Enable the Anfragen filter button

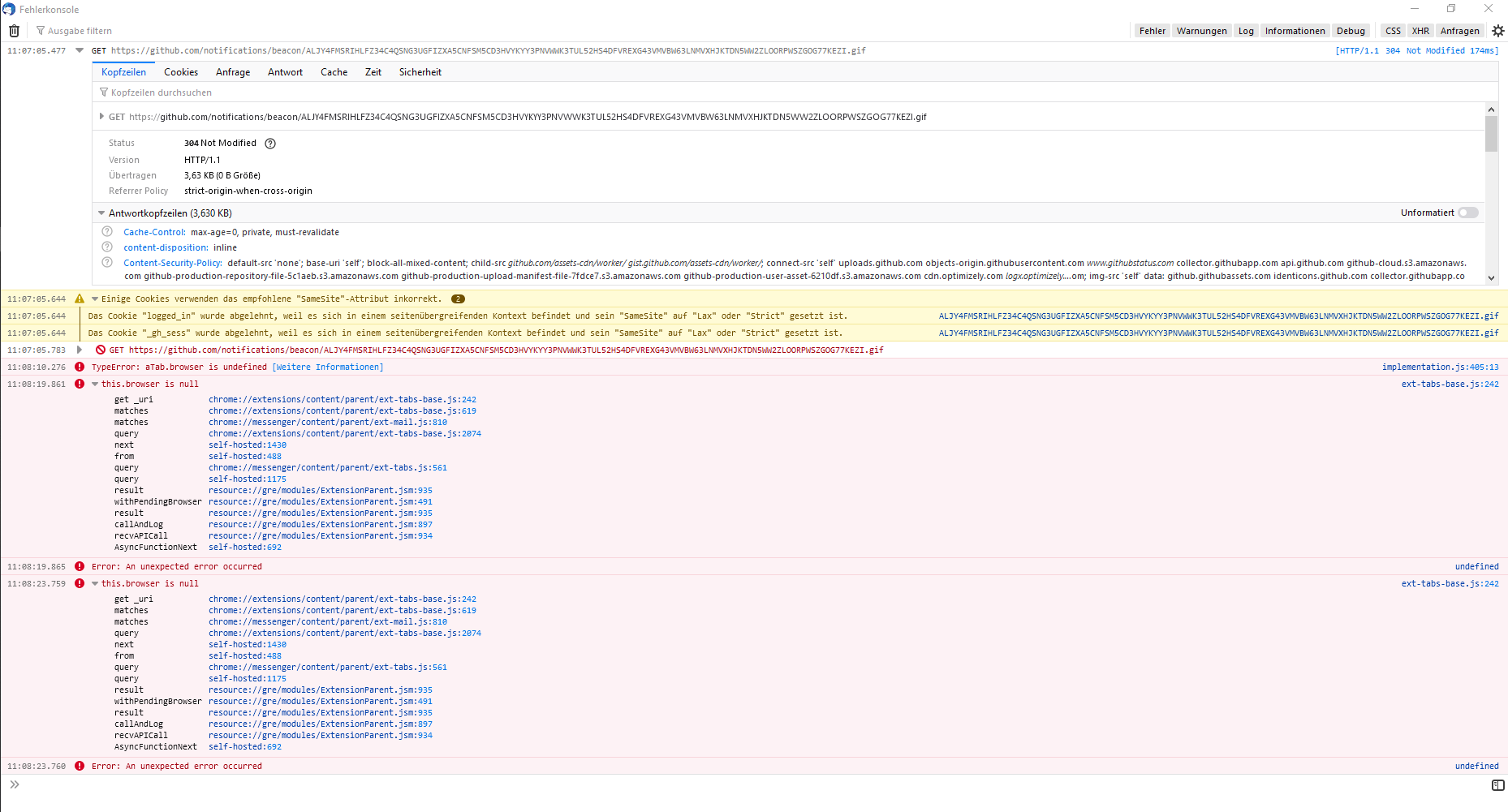click(x=1460, y=30)
